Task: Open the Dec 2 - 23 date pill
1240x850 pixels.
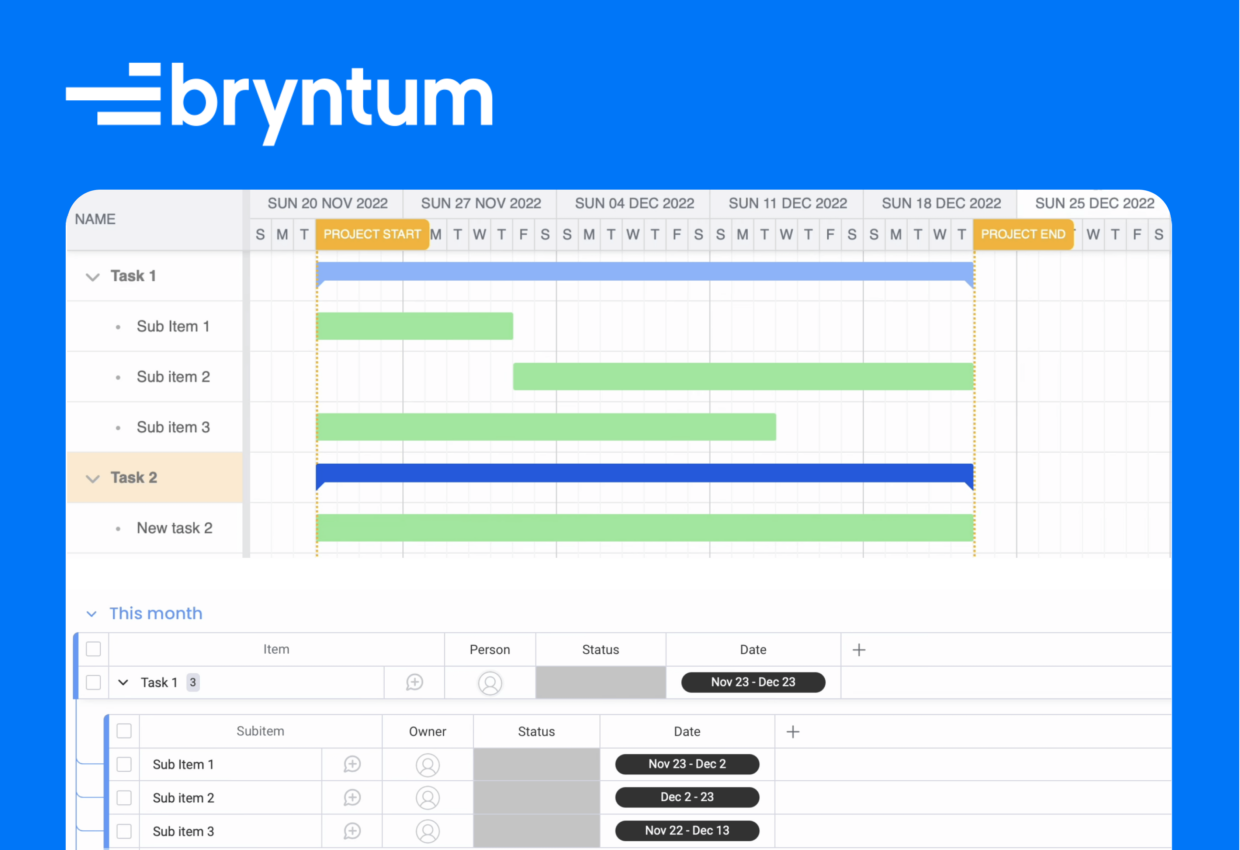Action: 687,798
